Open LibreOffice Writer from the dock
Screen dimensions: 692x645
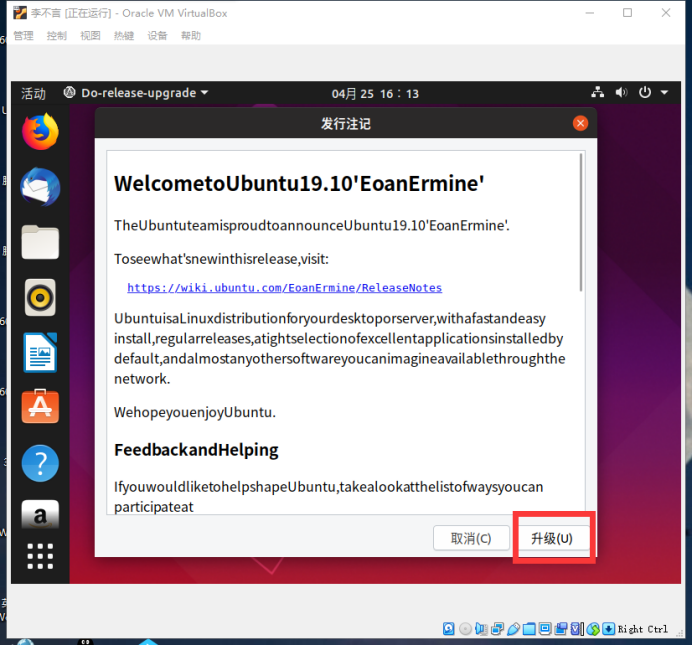point(40,352)
